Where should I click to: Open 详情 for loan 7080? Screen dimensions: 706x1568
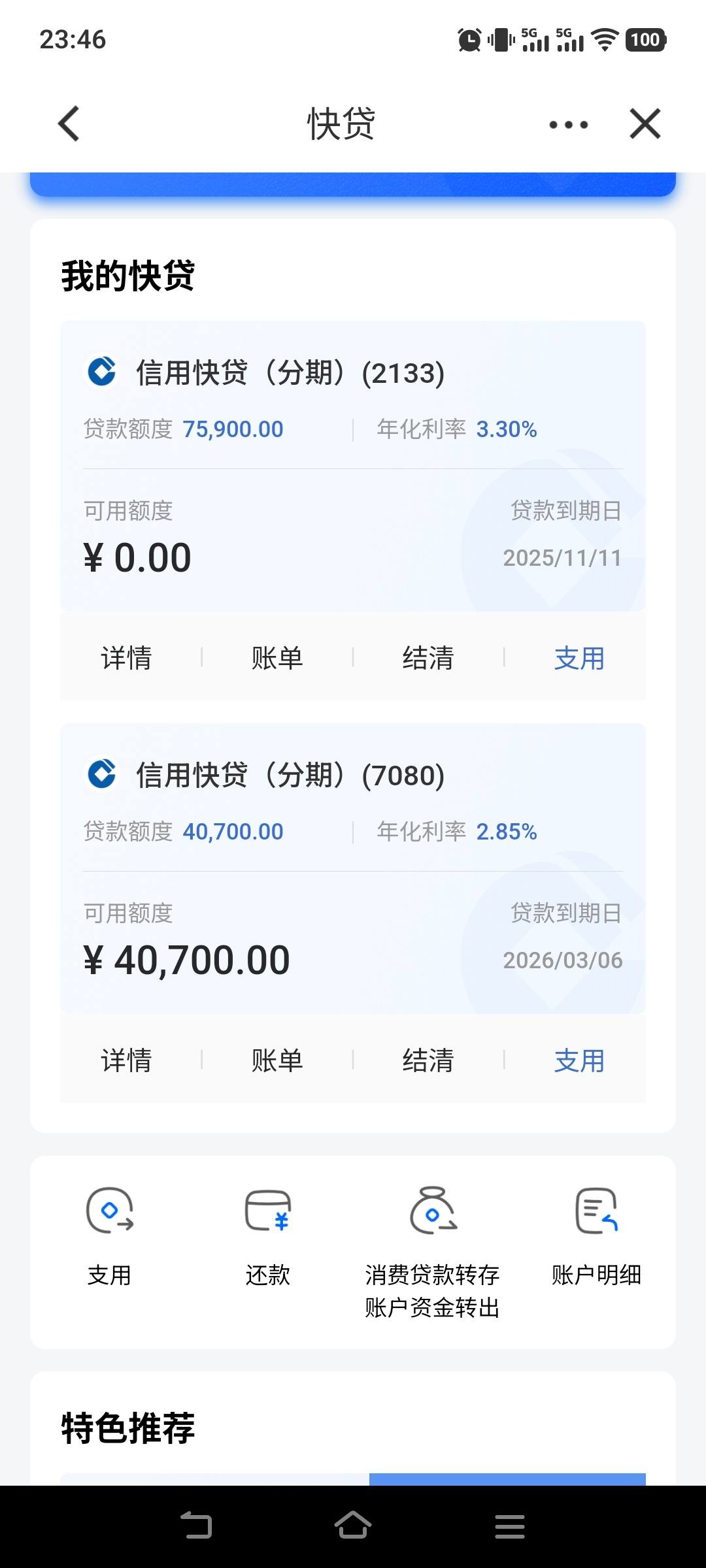coord(126,1060)
